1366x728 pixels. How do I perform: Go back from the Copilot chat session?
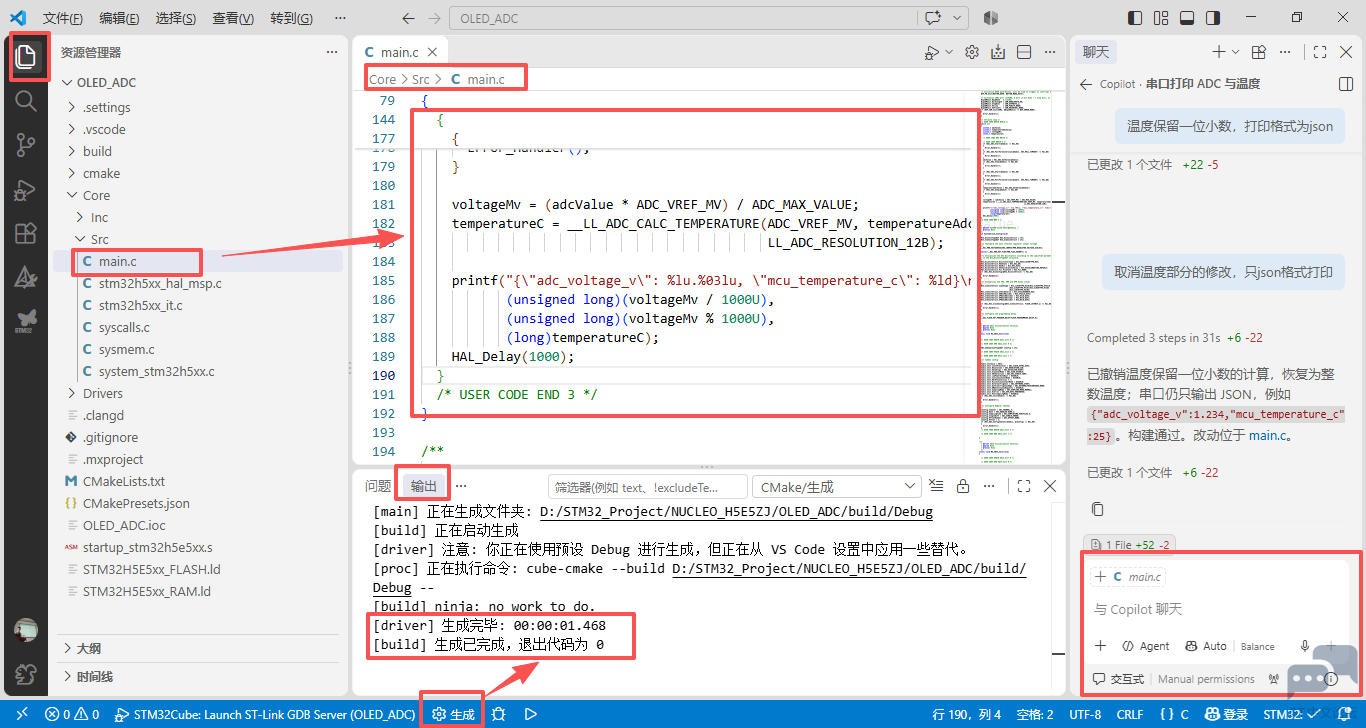click(x=1086, y=84)
